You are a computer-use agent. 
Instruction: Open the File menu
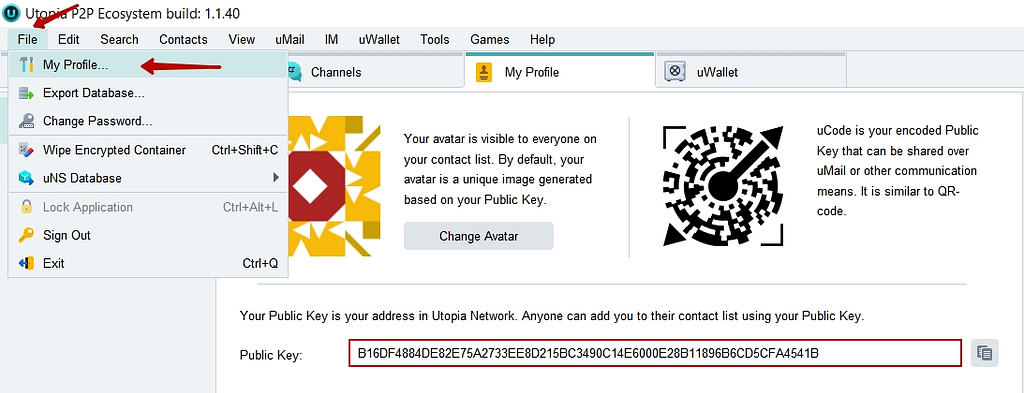point(27,39)
